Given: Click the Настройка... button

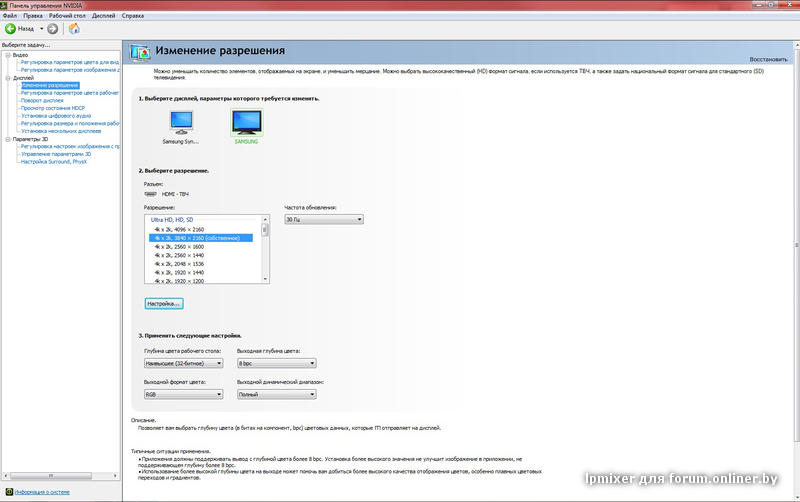Looking at the screenshot, I should 164,304.
